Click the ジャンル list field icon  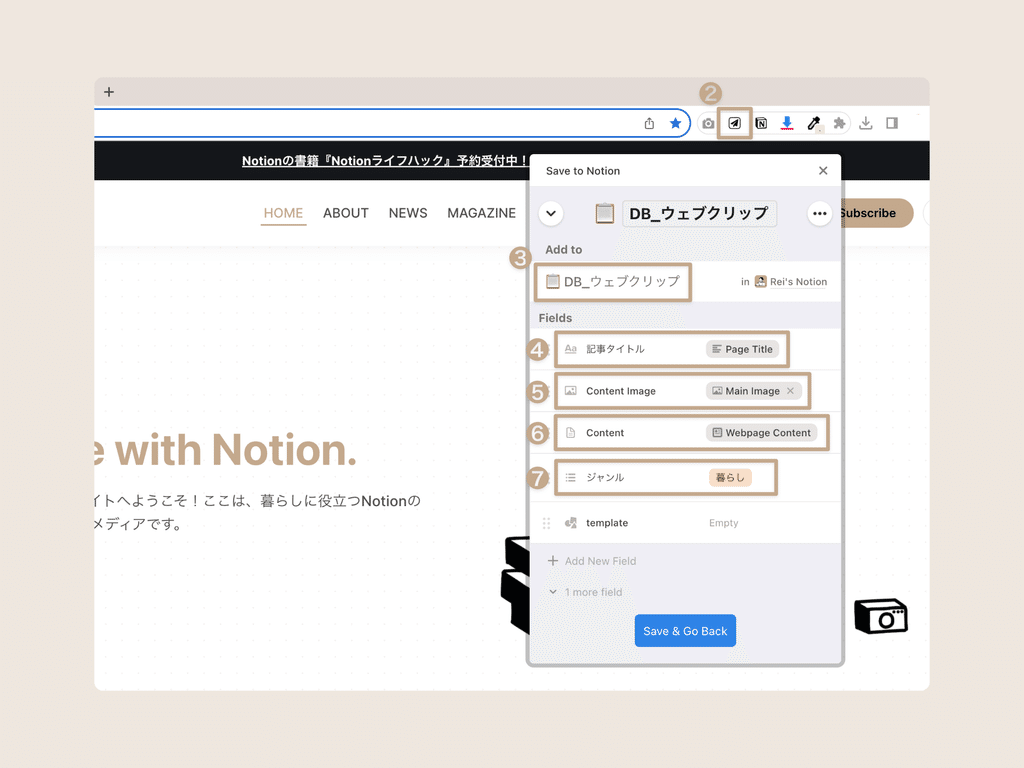[x=570, y=477]
